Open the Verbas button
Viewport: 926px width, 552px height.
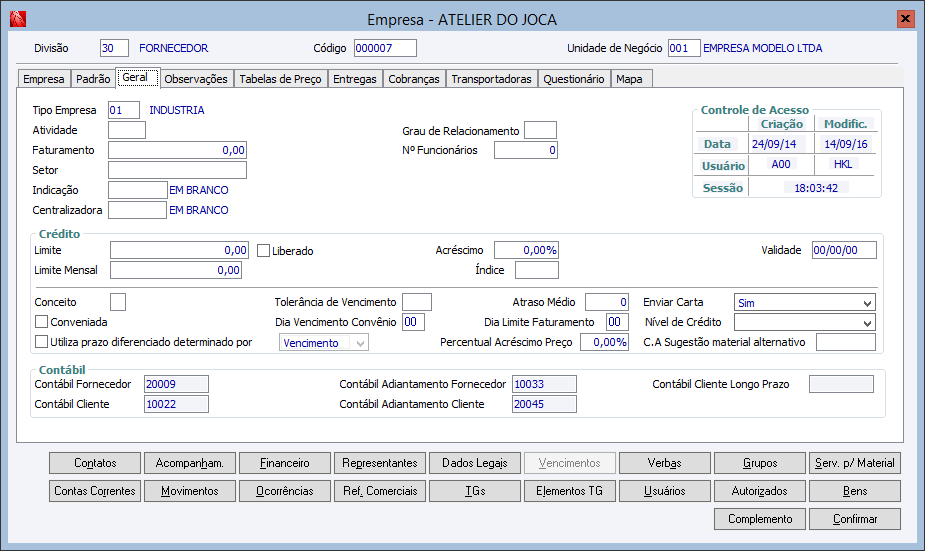tap(665, 463)
